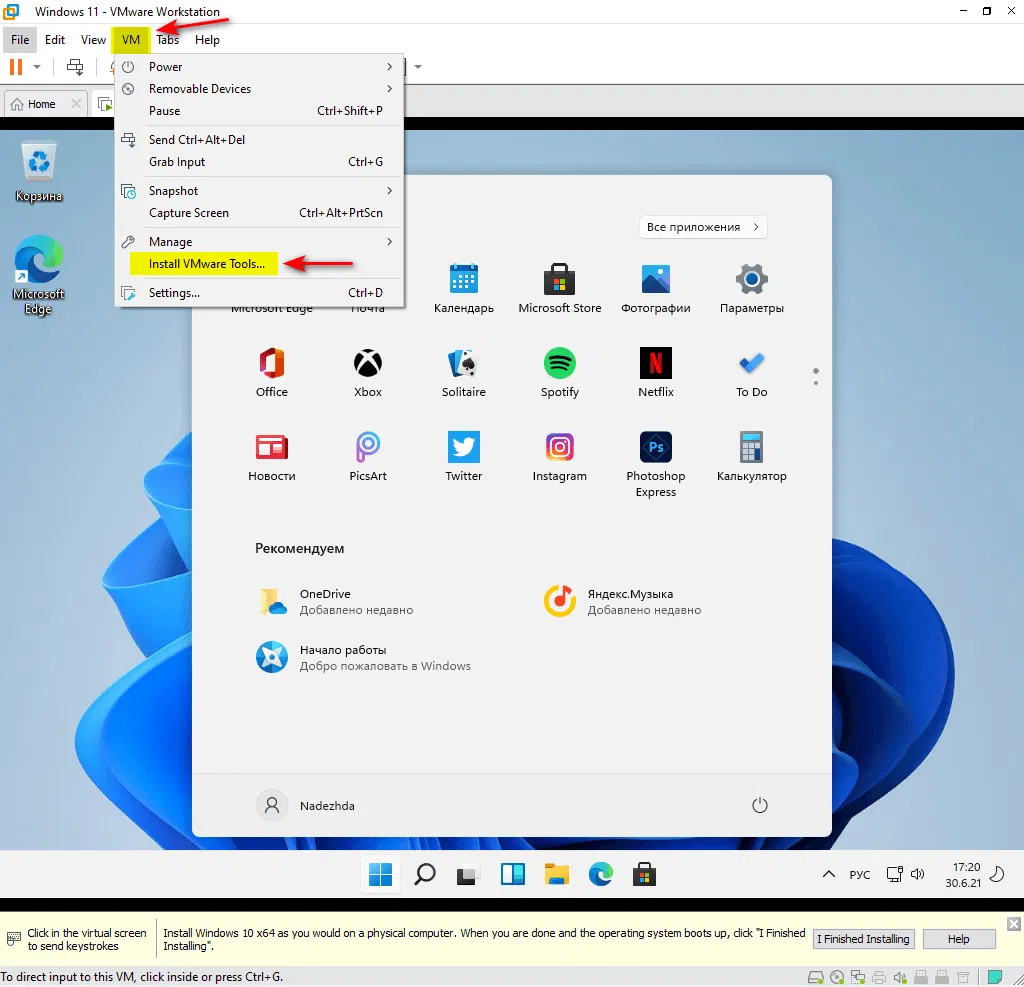Open the Widgets taskbar icon
1024x987 pixels.
(513, 874)
